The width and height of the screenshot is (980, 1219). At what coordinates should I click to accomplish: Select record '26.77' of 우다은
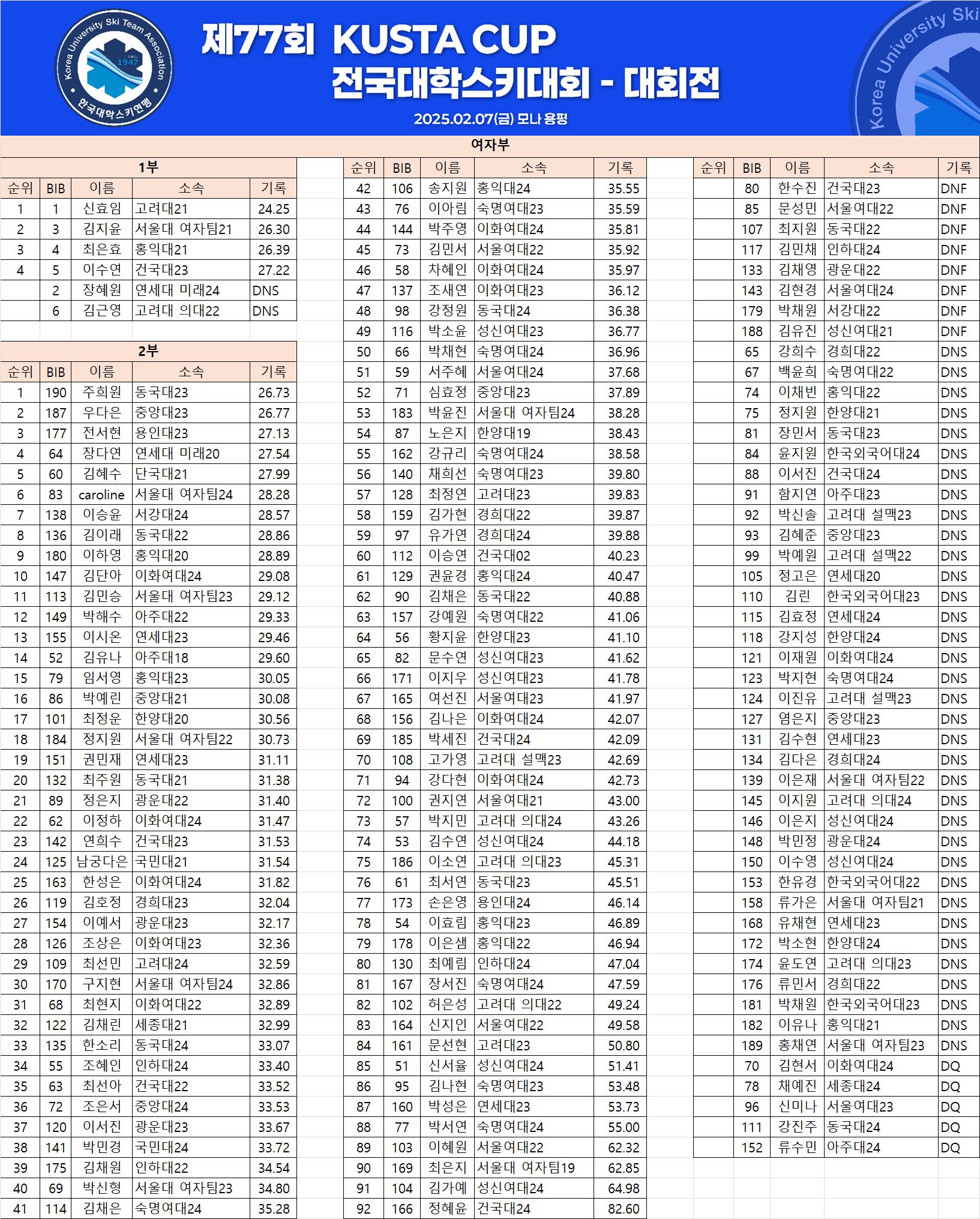(274, 413)
